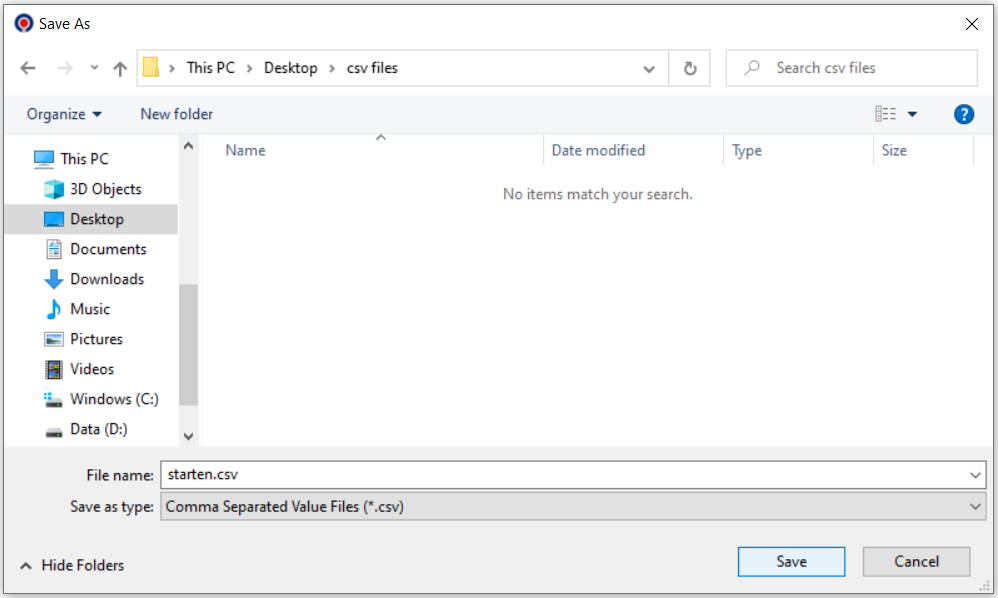Click the Save button
The image size is (998, 598).
(792, 562)
